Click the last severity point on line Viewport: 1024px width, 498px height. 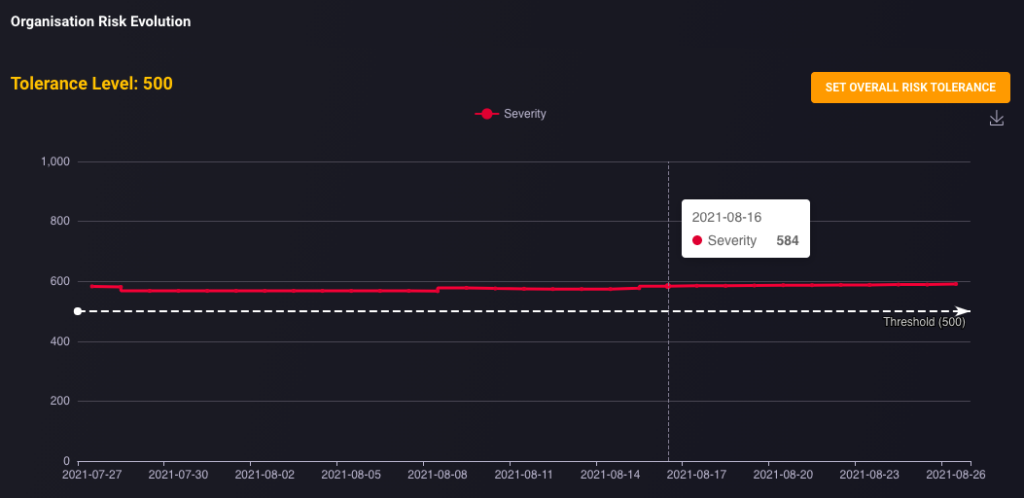click(x=955, y=283)
